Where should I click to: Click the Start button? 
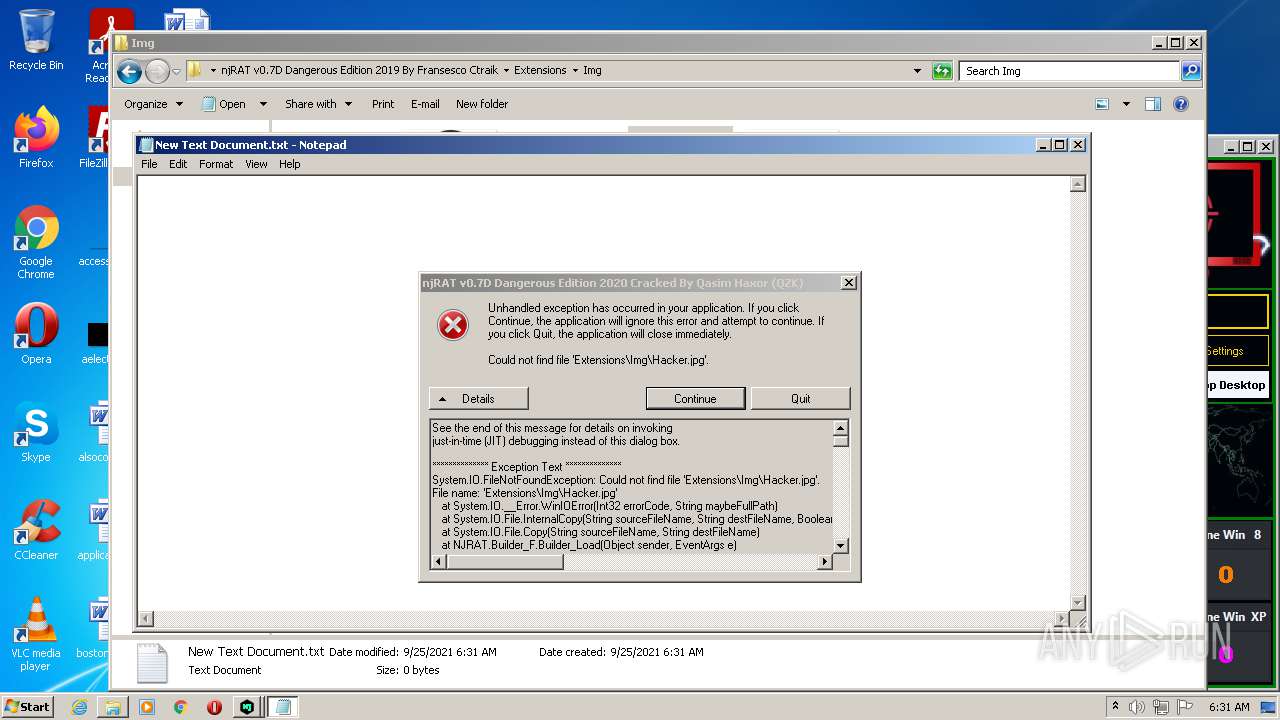click(28, 707)
